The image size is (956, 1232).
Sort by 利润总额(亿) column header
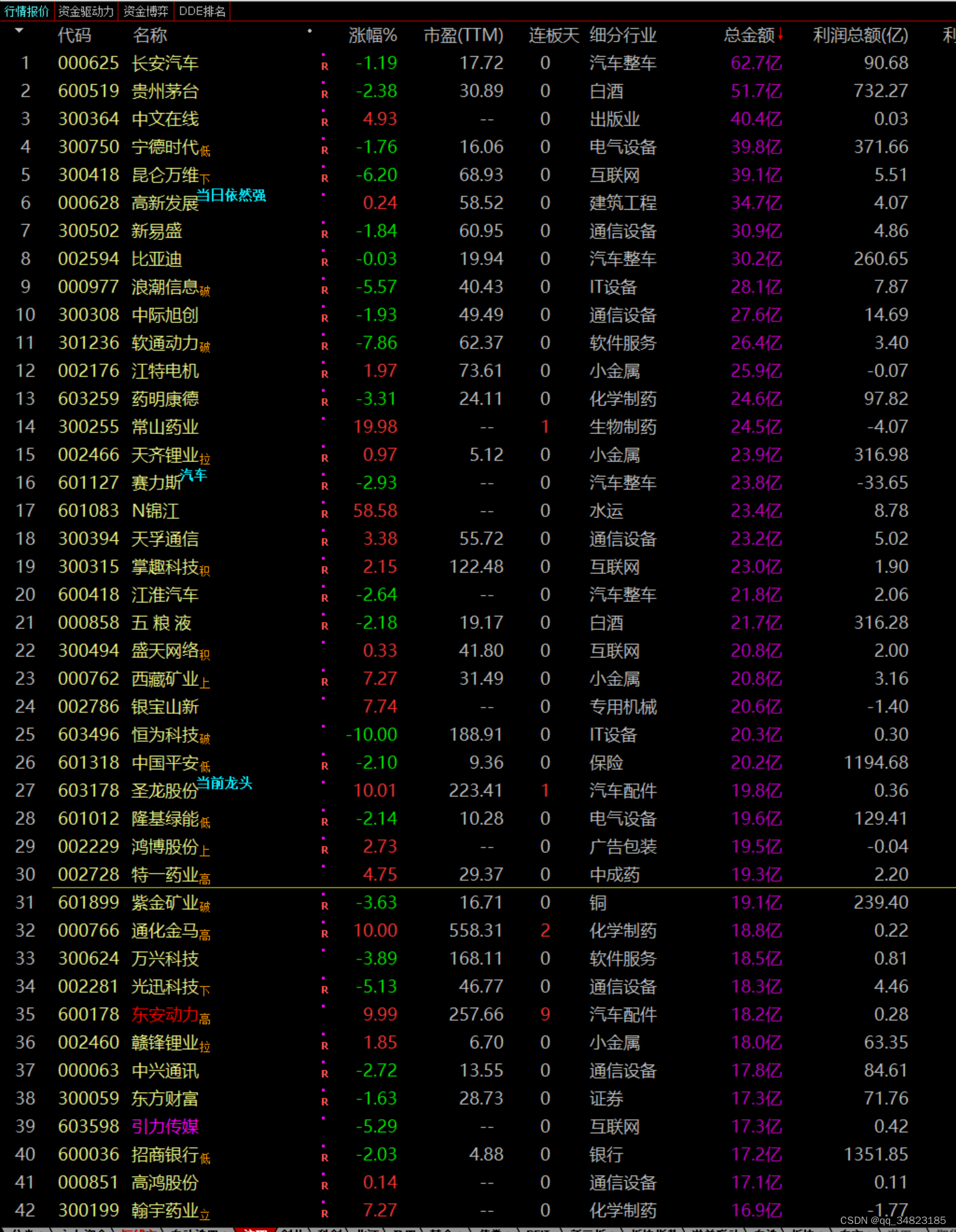[x=861, y=35]
